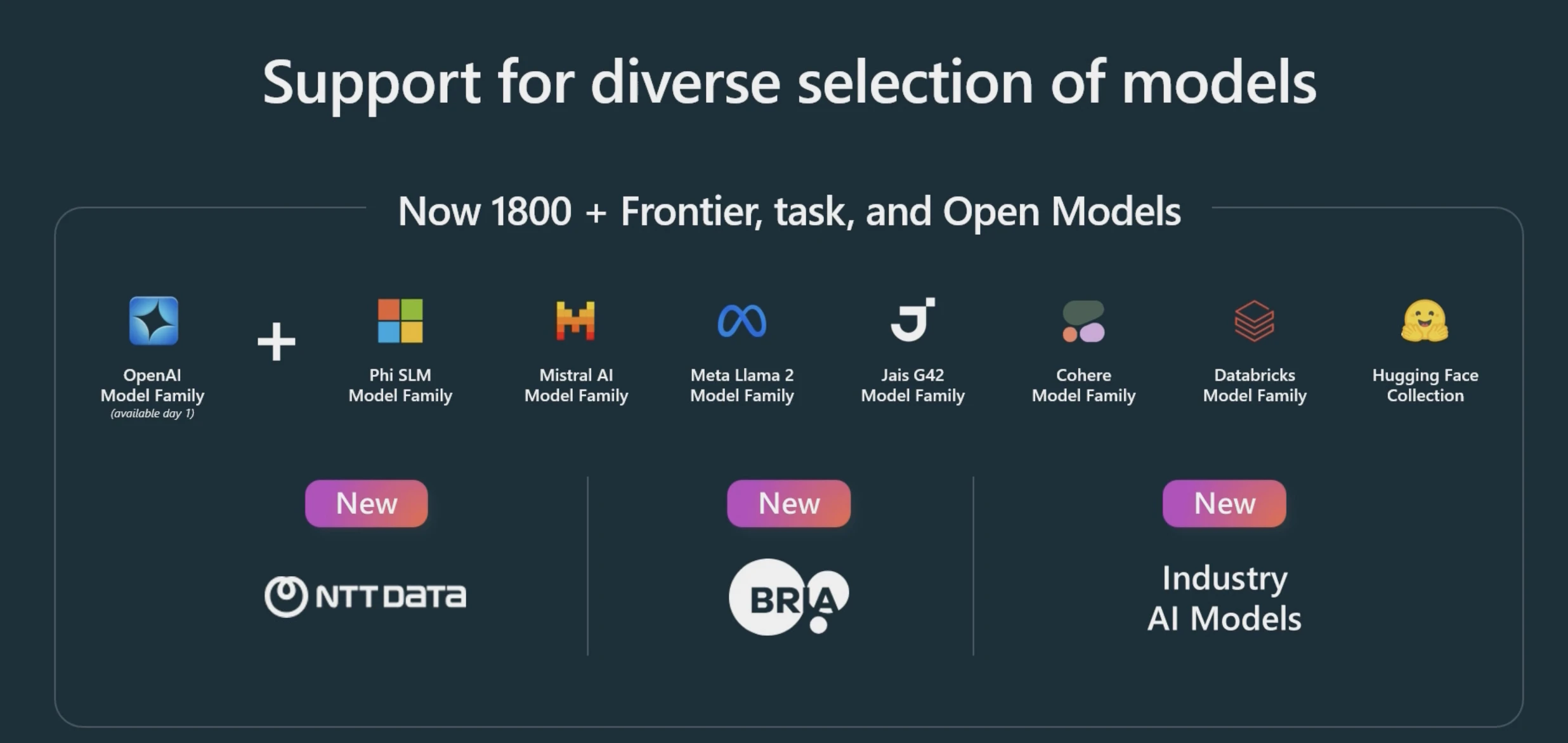This screenshot has height=743, width=1568.
Task: Select the 'Cohere Model Family' label
Action: [1083, 385]
